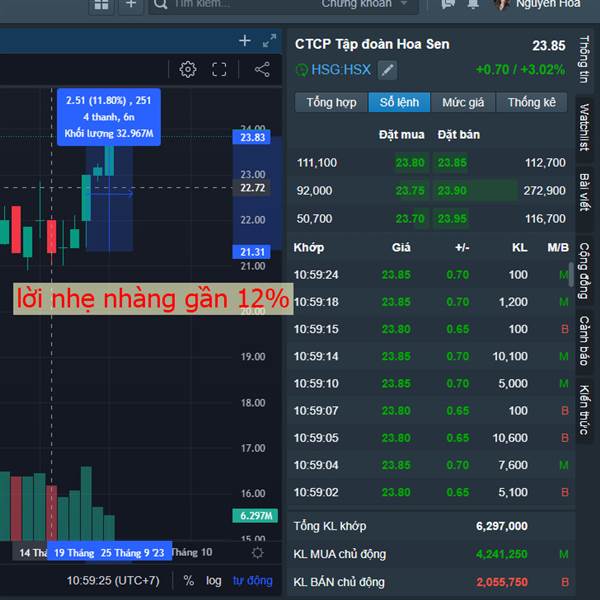This screenshot has width=600, height=600.
Task: Click the trade row at 10:59:14
Action: [431, 356]
